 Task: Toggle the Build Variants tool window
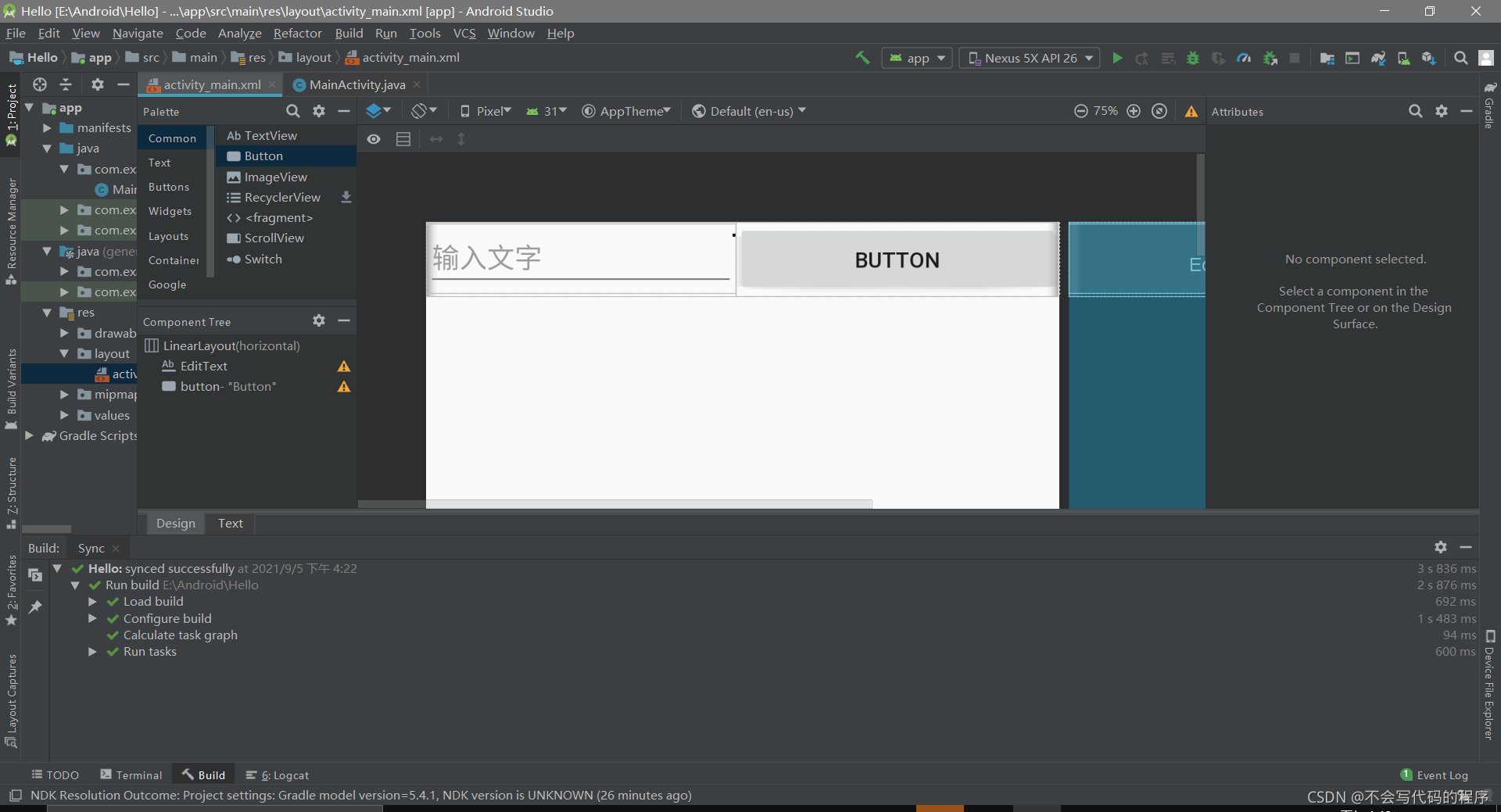pos(11,389)
